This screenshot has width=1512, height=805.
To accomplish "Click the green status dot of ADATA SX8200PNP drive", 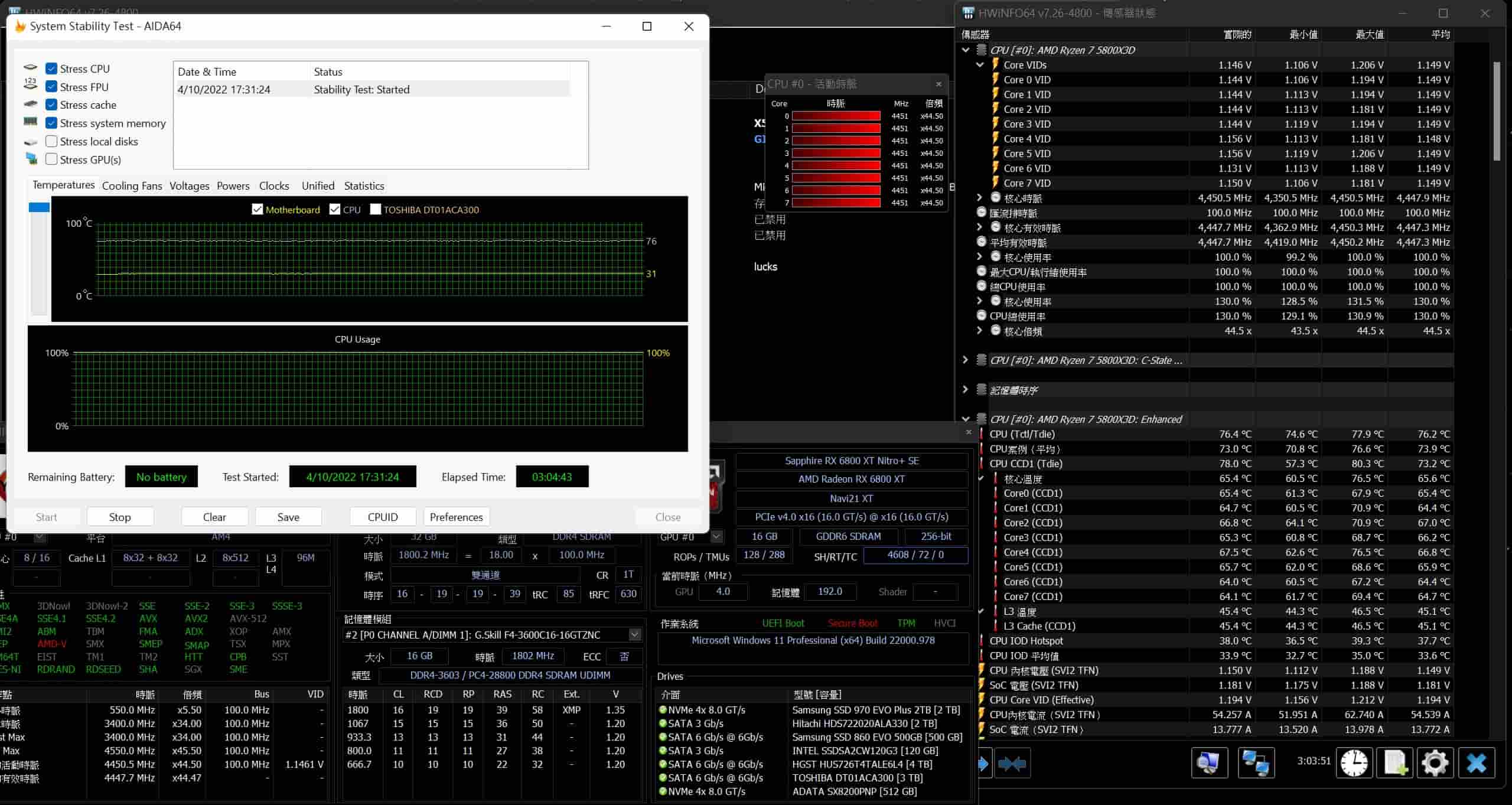I will coord(663,791).
